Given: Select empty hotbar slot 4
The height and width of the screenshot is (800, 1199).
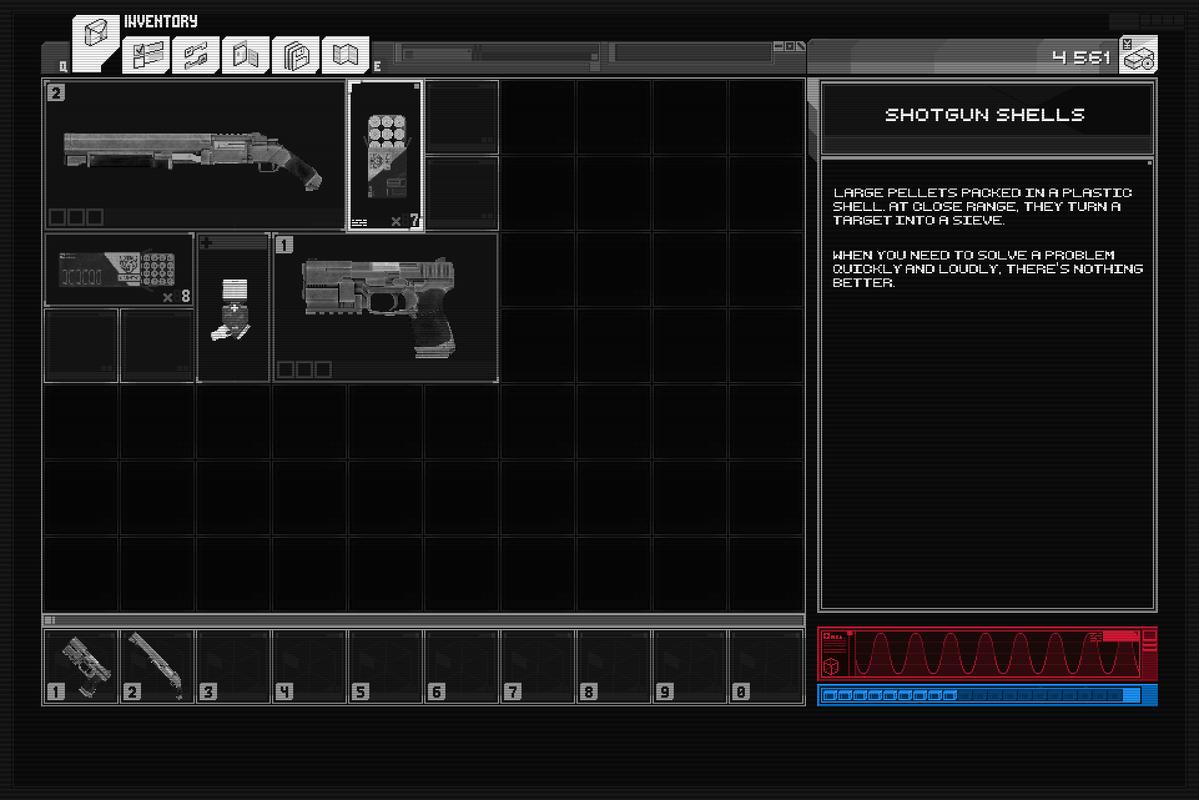Looking at the screenshot, I should [x=309, y=666].
